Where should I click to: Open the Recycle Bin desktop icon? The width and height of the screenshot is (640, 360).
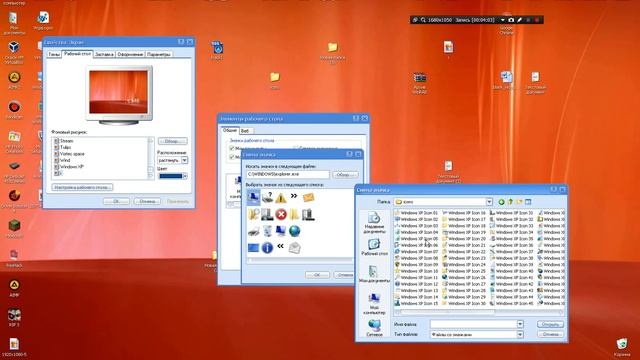click(622, 347)
